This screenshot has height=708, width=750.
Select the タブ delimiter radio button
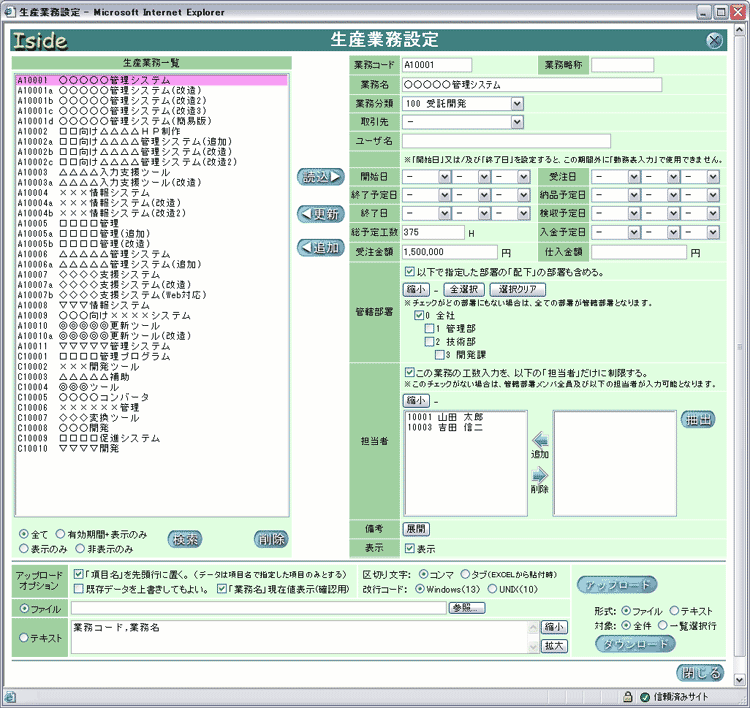(x=465, y=574)
